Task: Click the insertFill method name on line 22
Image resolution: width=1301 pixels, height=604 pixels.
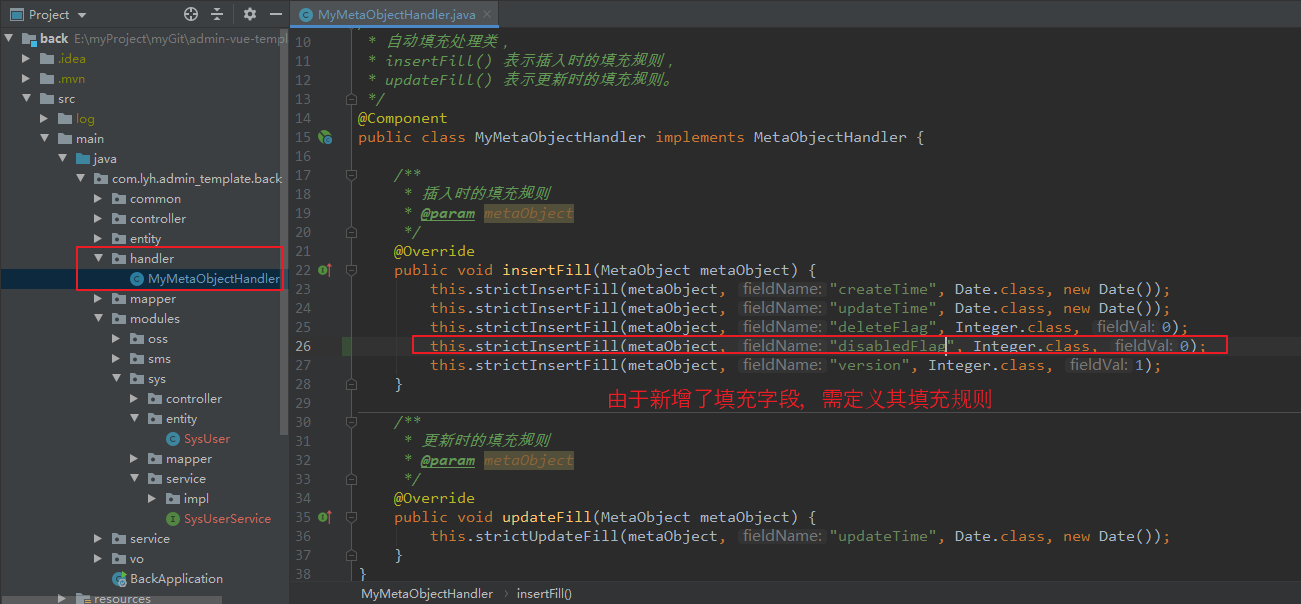Action: [x=547, y=270]
